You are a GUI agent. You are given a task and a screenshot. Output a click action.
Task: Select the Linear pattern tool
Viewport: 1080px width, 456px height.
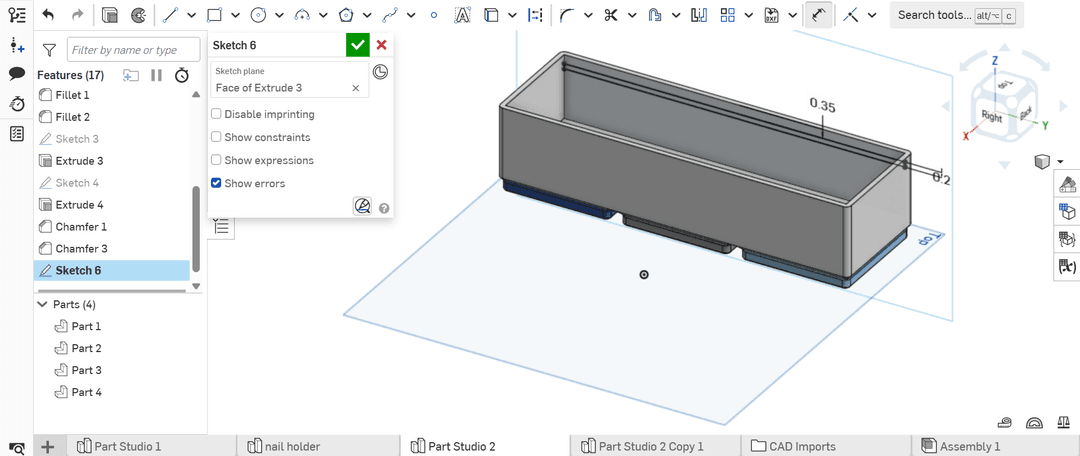pos(727,14)
